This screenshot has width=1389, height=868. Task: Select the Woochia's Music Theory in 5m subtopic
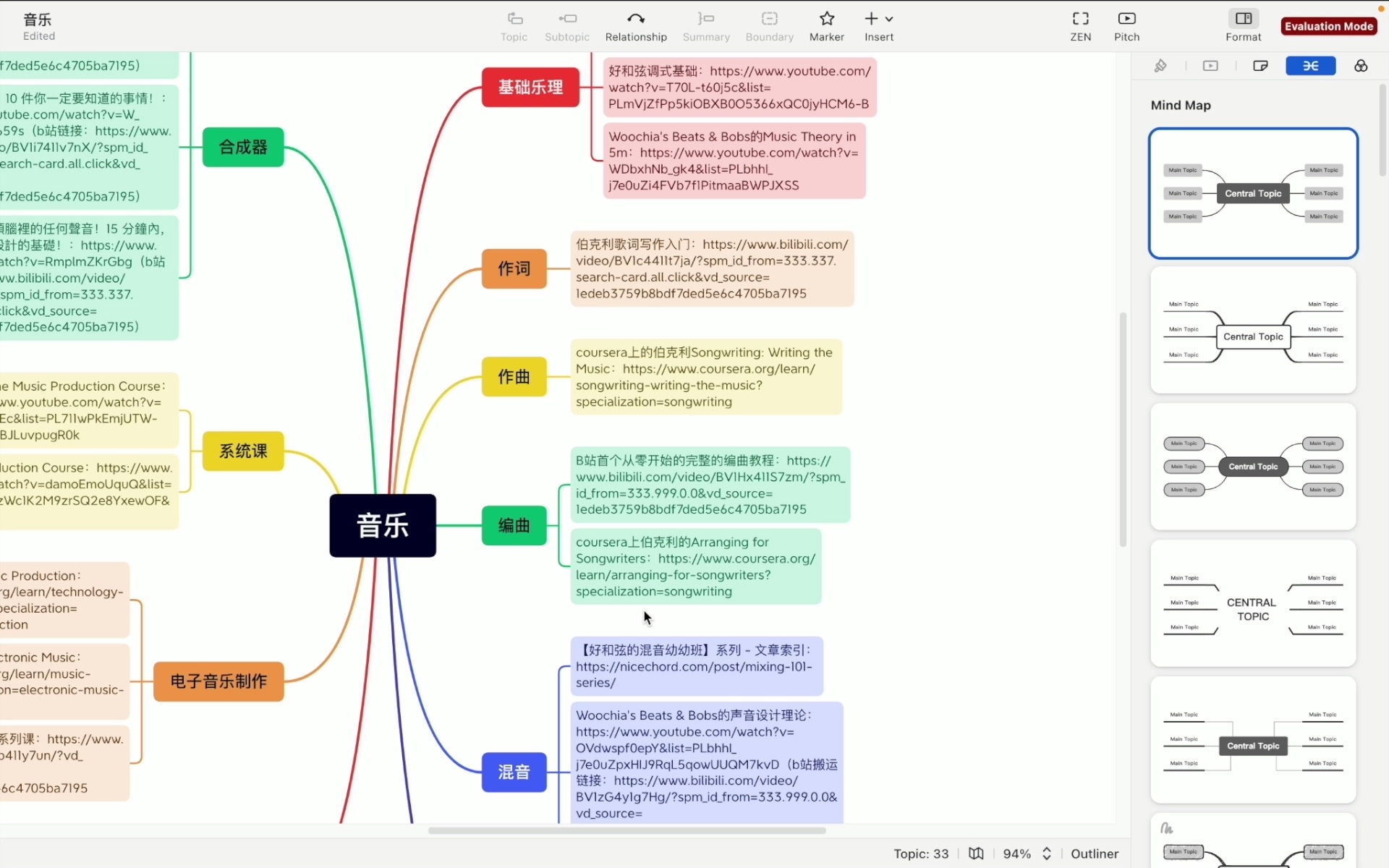coord(734,161)
